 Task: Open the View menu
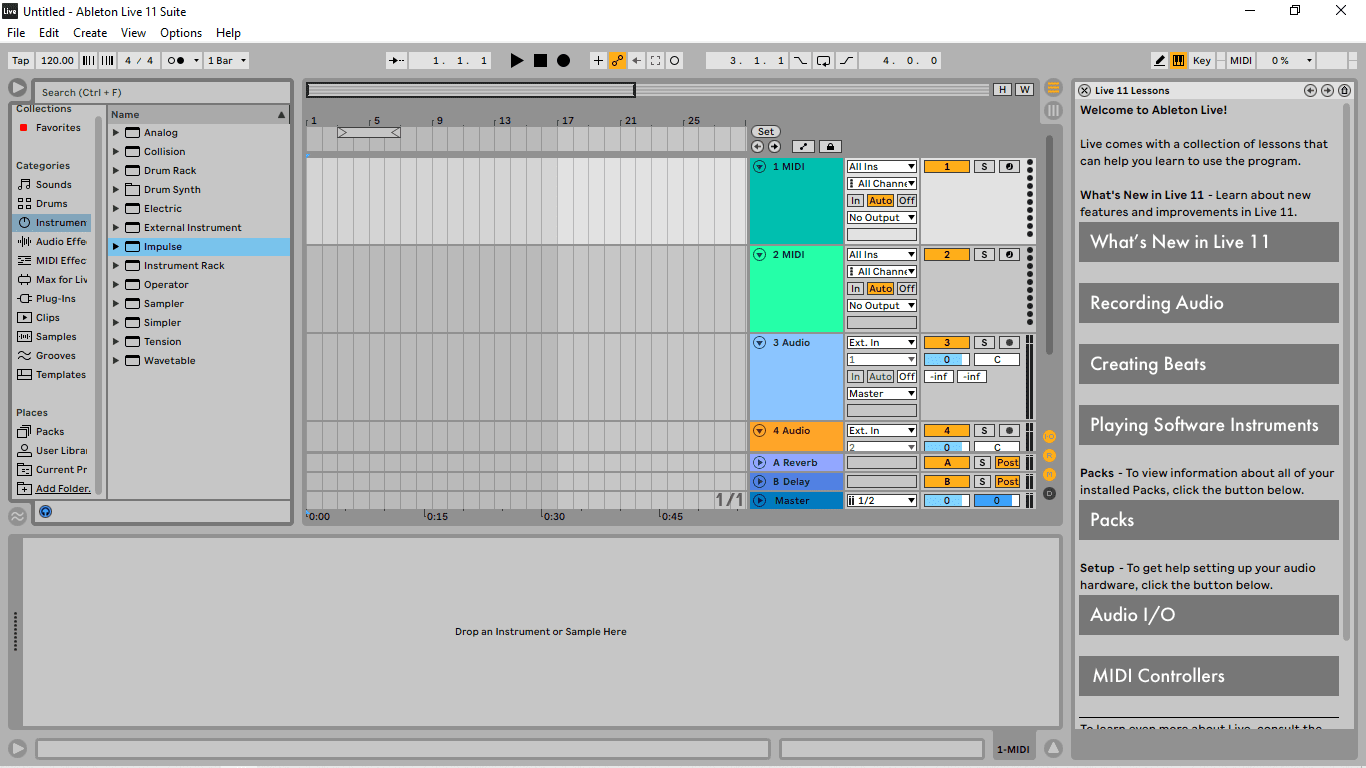pyautogui.click(x=134, y=33)
